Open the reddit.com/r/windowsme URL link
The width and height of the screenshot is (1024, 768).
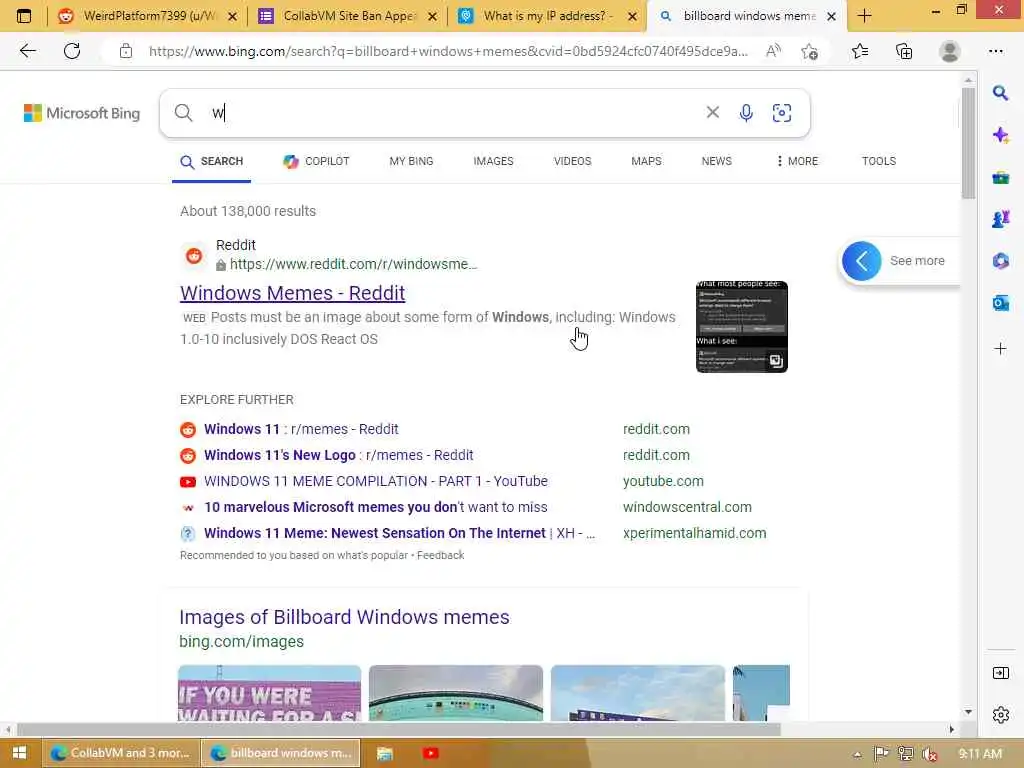pos(353,264)
